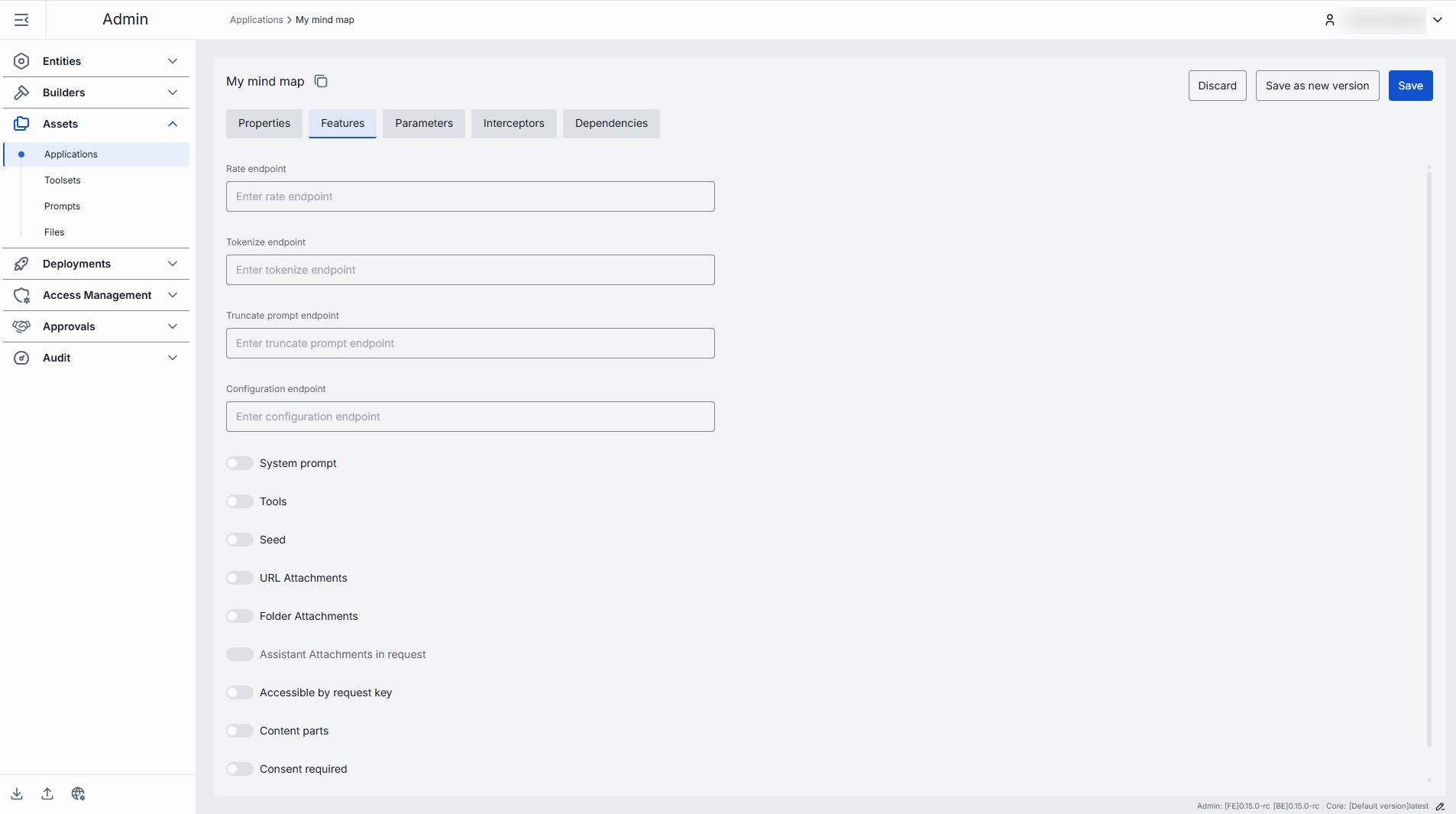The height and width of the screenshot is (814, 1456).
Task: Open the Interceptors tab
Action: pos(513,123)
